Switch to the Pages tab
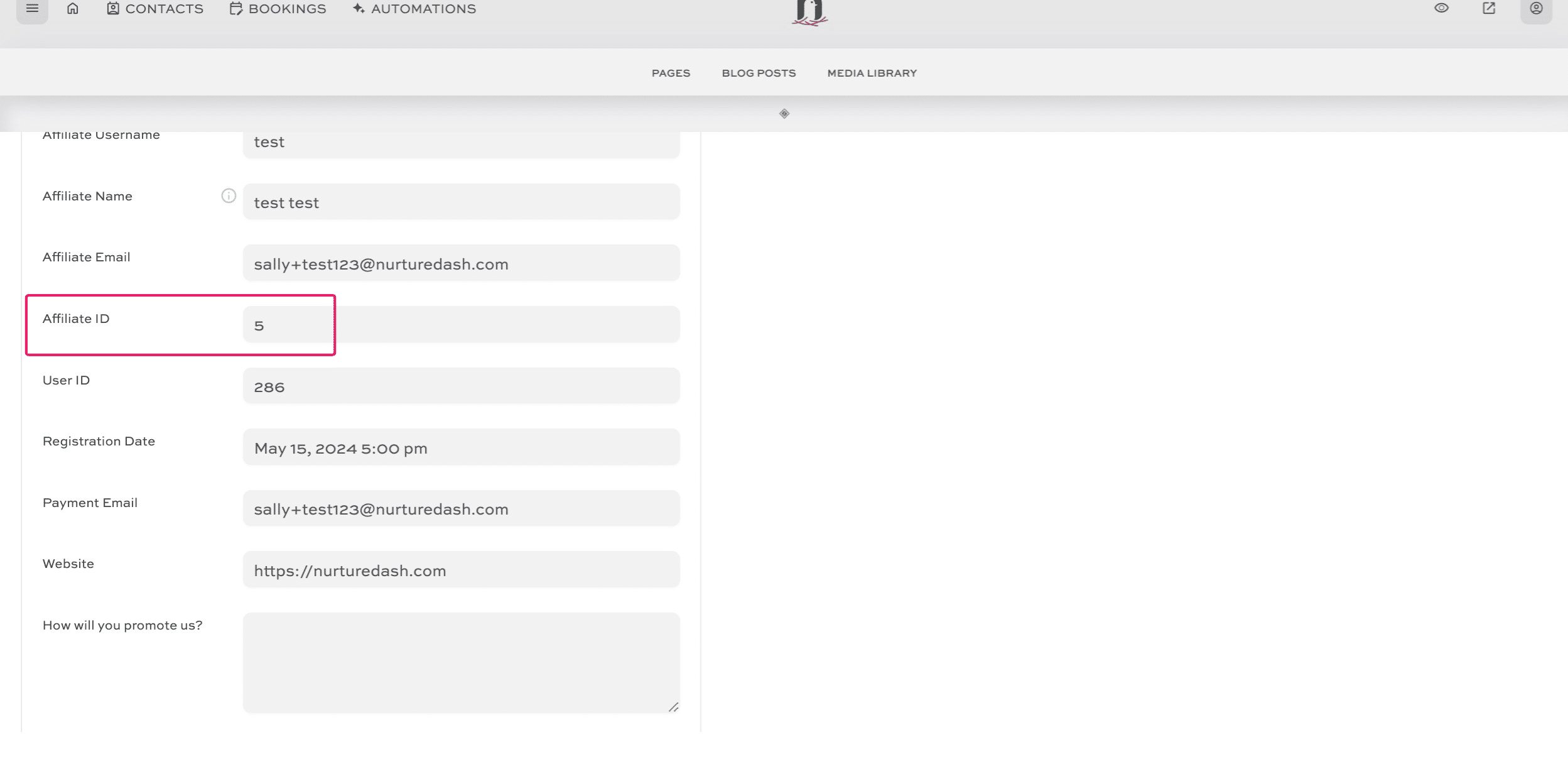Screen dimensions: 1568x764 pyautogui.click(x=671, y=73)
